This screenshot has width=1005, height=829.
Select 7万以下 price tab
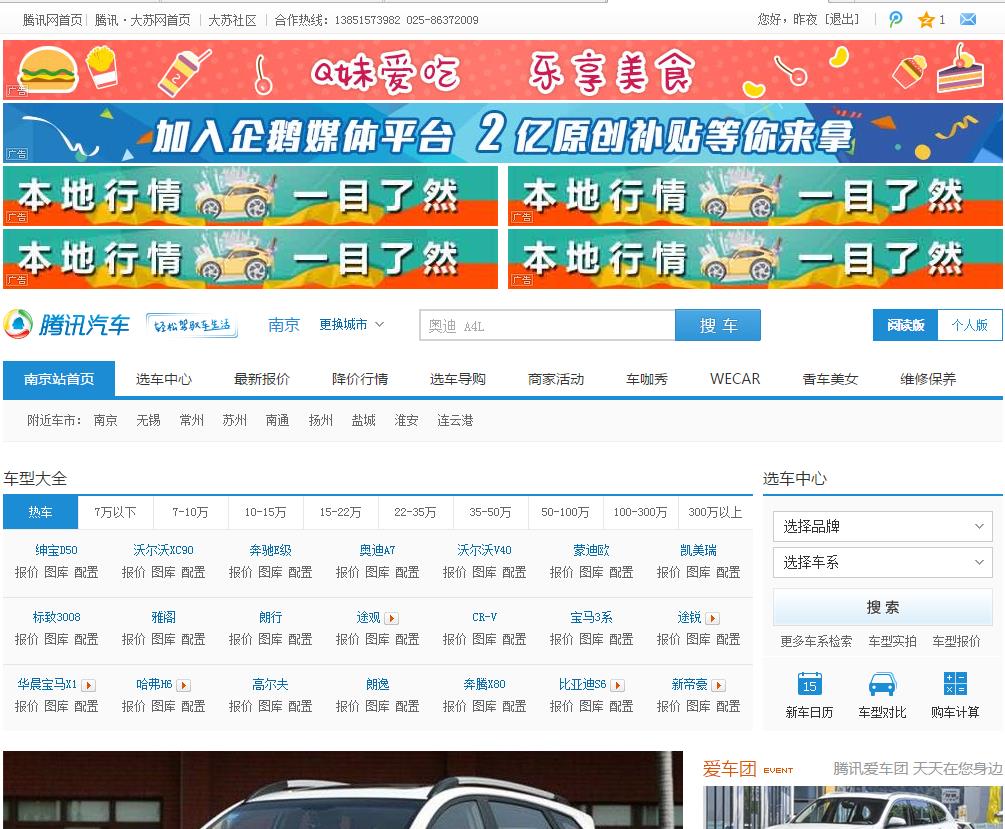115,512
